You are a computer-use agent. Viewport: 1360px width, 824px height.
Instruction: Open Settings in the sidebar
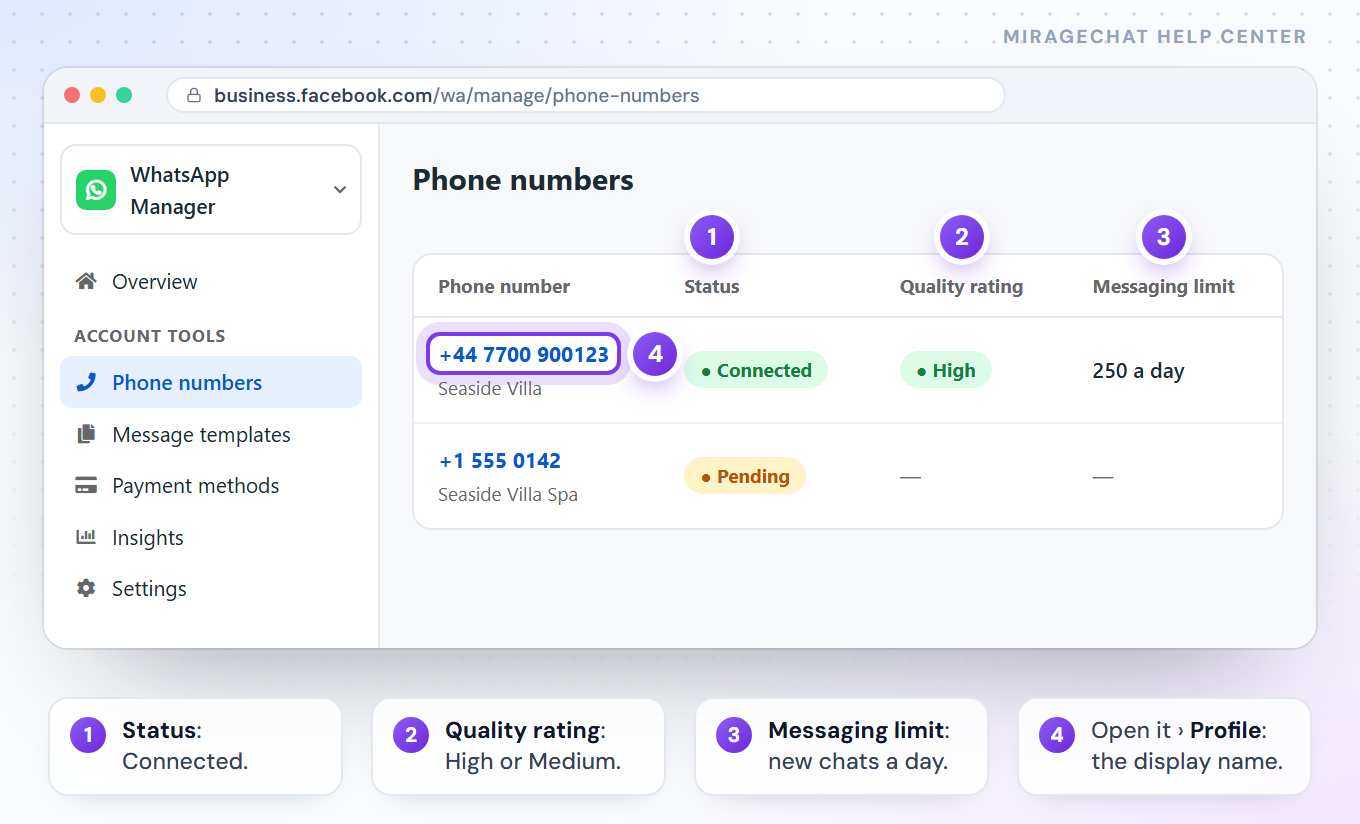pyautogui.click(x=211, y=588)
